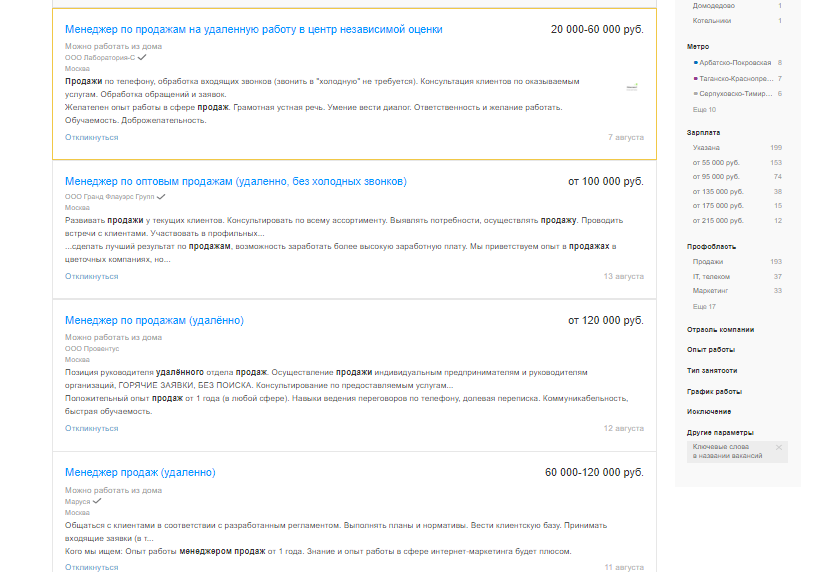Click 'Откликнуться' on the 'от 120 000 руб.' vacancy
The image size is (829, 572).
91,428
